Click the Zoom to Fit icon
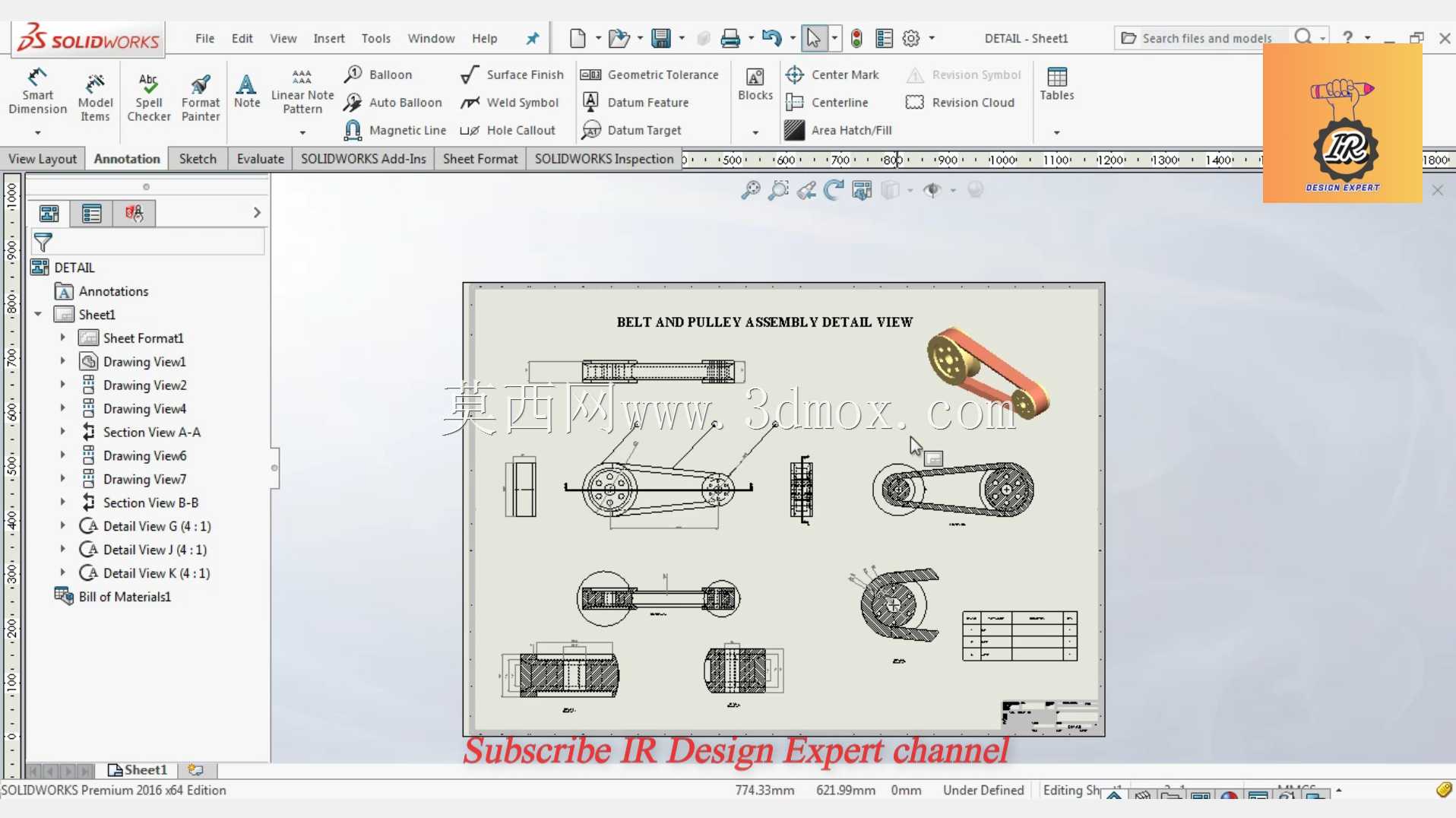 [x=751, y=190]
